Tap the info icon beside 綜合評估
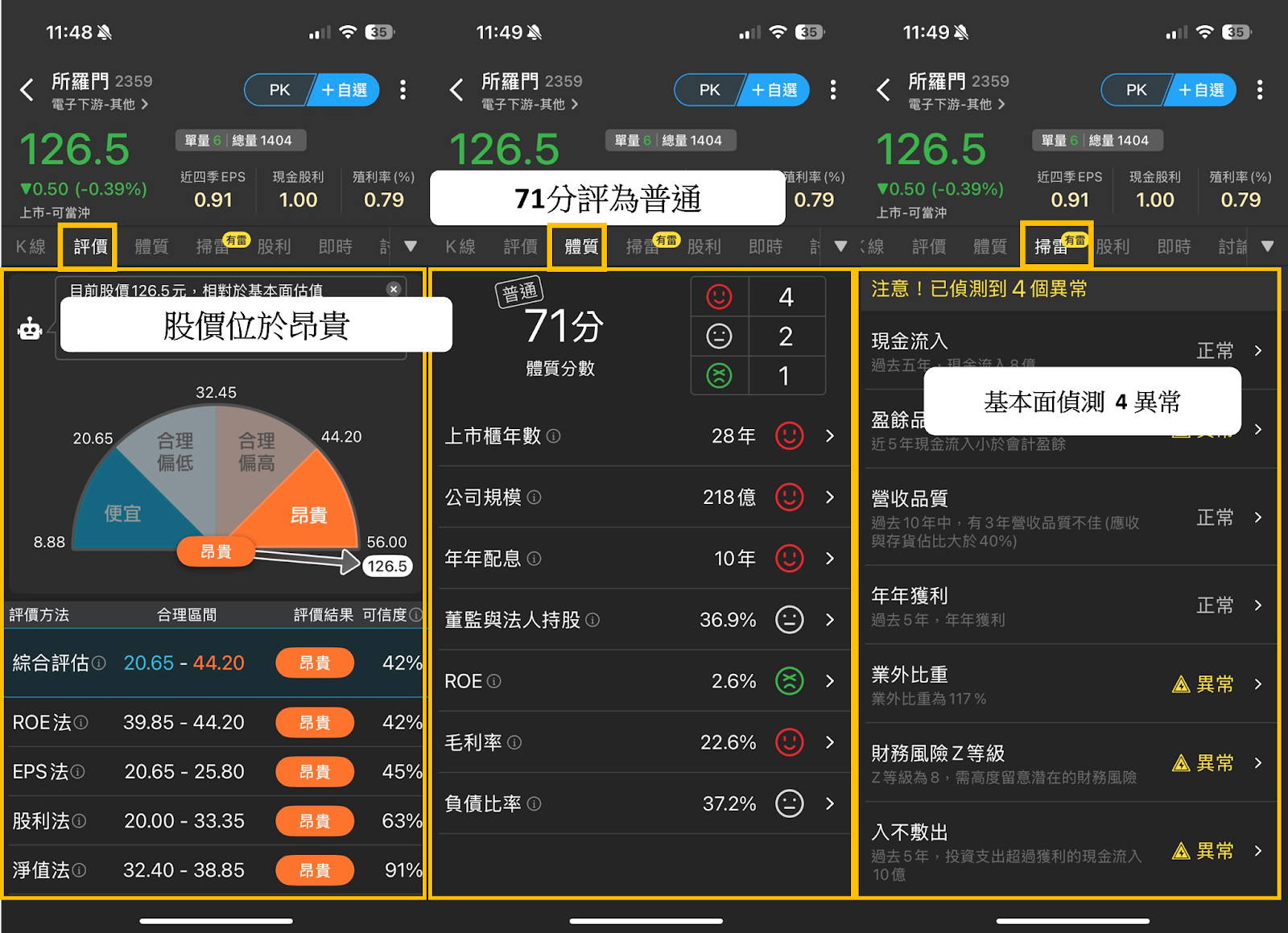 (x=99, y=663)
